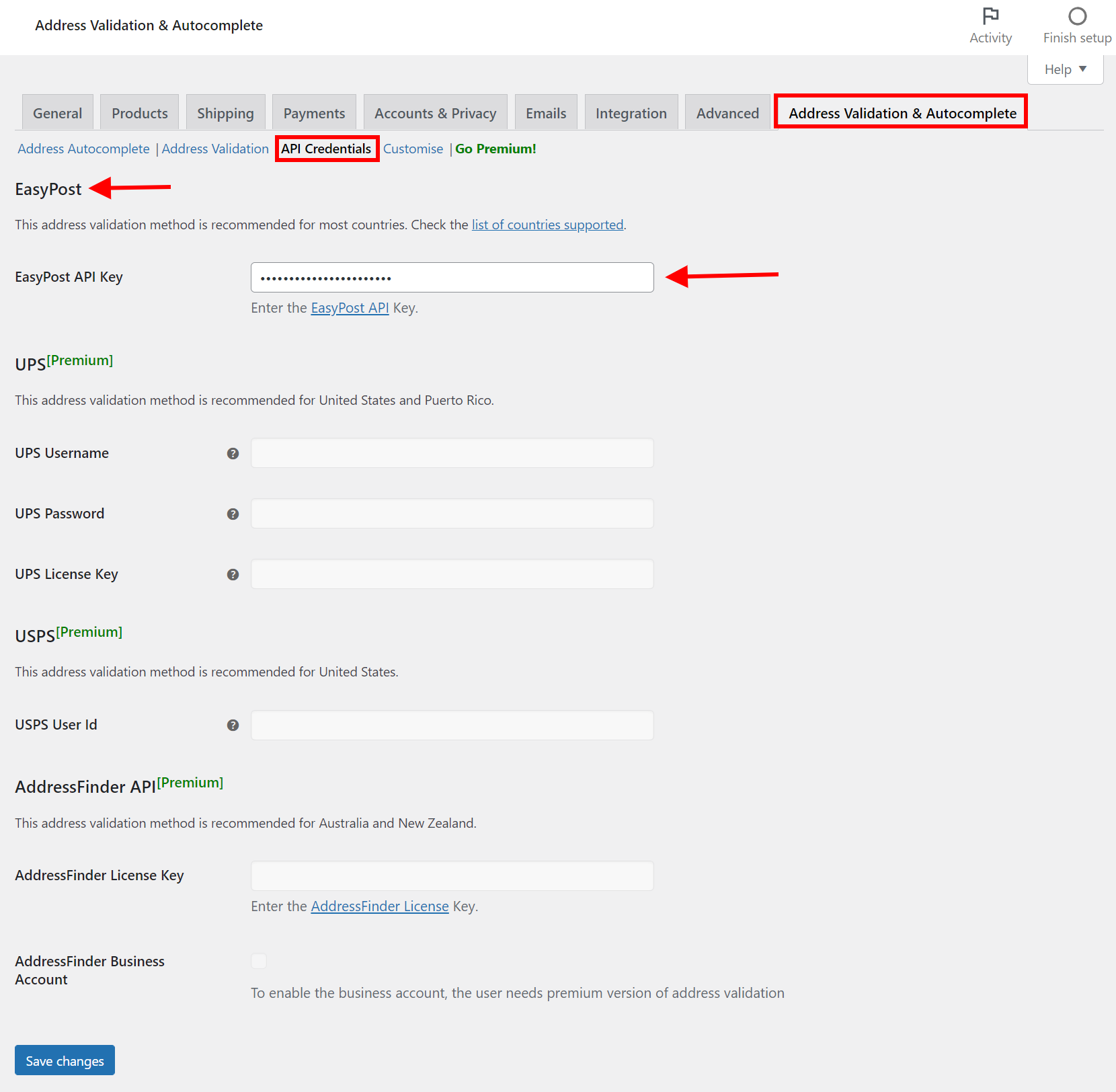Select the Payments tab

pyautogui.click(x=314, y=113)
